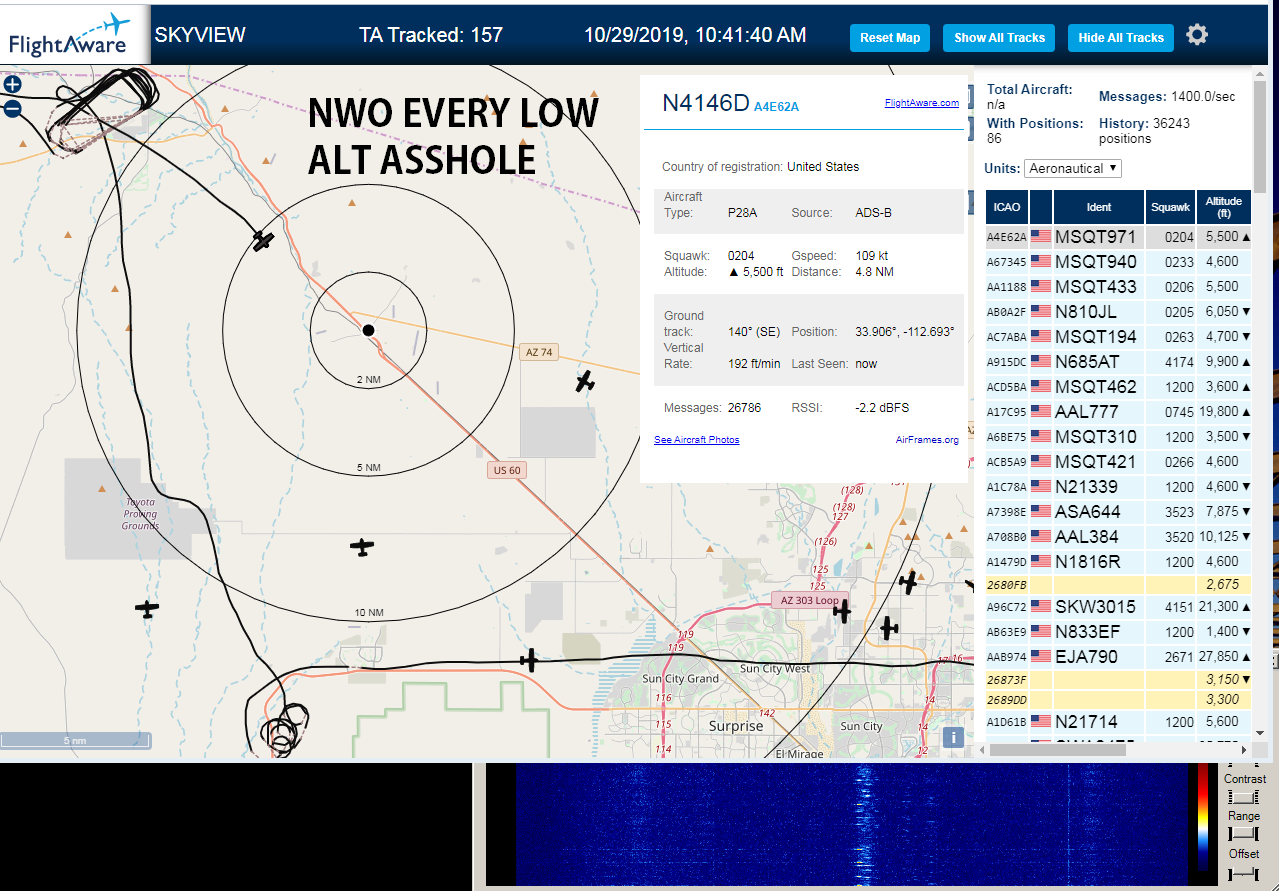This screenshot has width=1279, height=891.
Task: Select aircraft icon right of AZ 303 Loop label
Action: [842, 610]
